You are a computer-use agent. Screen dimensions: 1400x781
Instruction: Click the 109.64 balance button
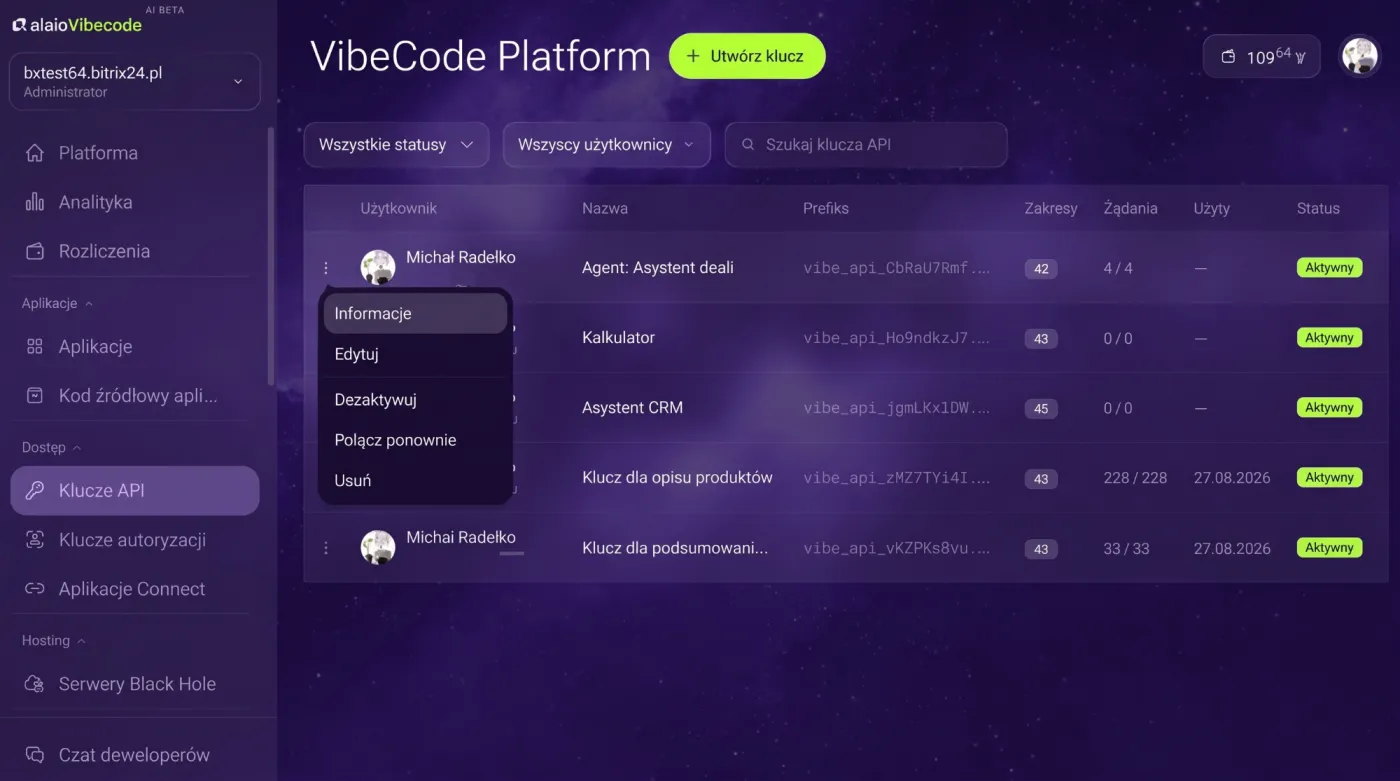tap(1262, 57)
